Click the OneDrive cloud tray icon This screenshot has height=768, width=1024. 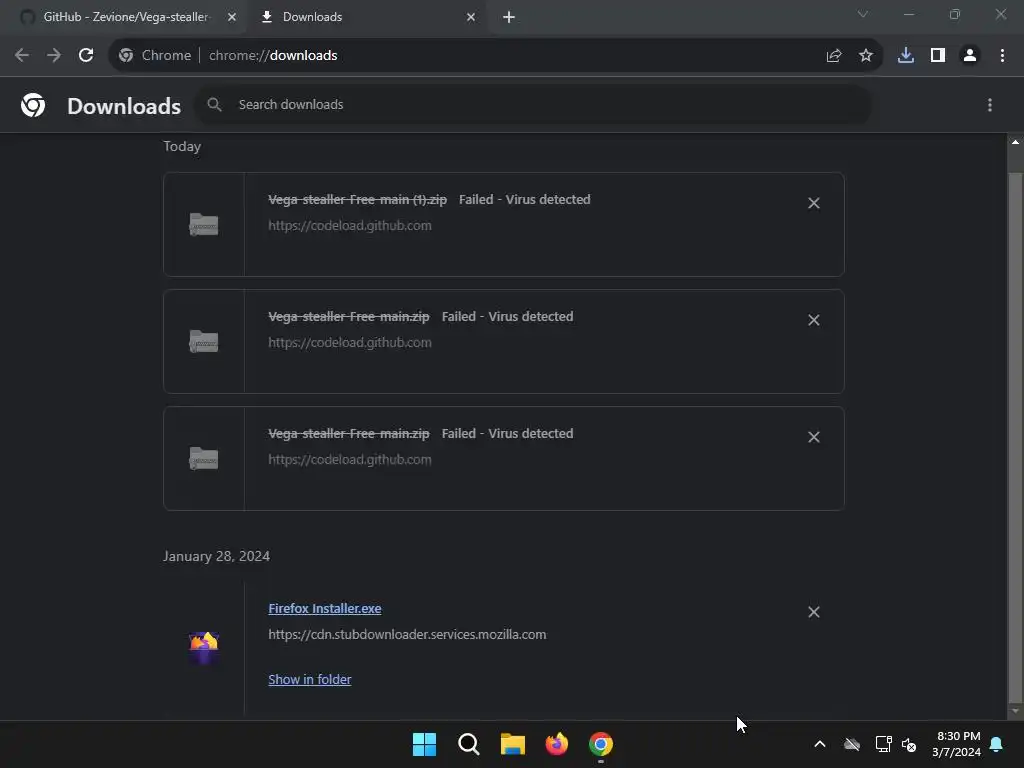(852, 744)
